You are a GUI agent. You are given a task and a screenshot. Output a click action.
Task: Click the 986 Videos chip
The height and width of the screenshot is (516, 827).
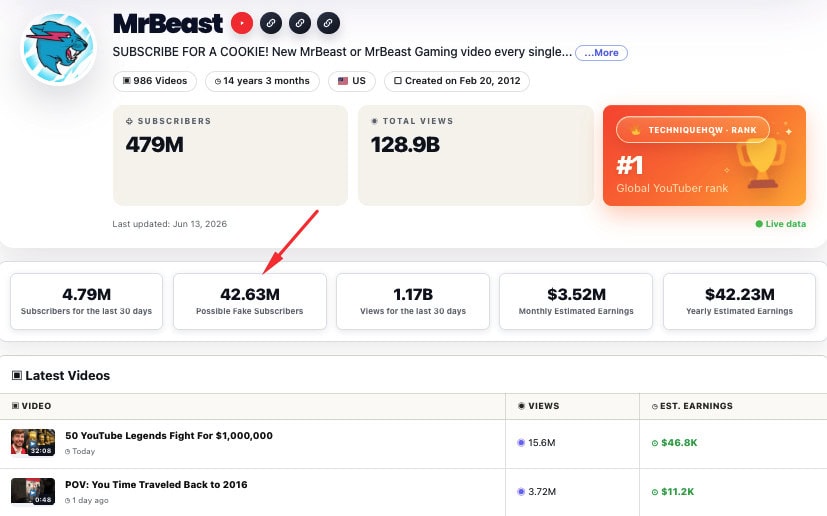[155, 81]
